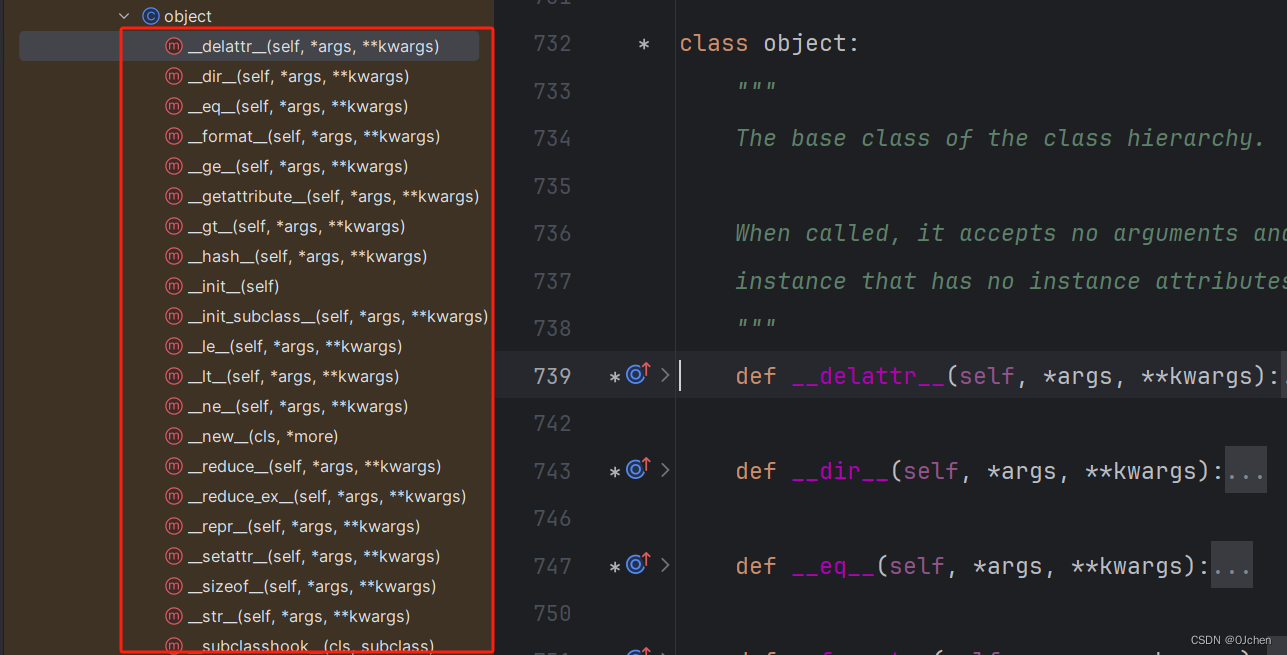Click method icon next to __setattr__
The width and height of the screenshot is (1287, 655).
tap(173, 556)
